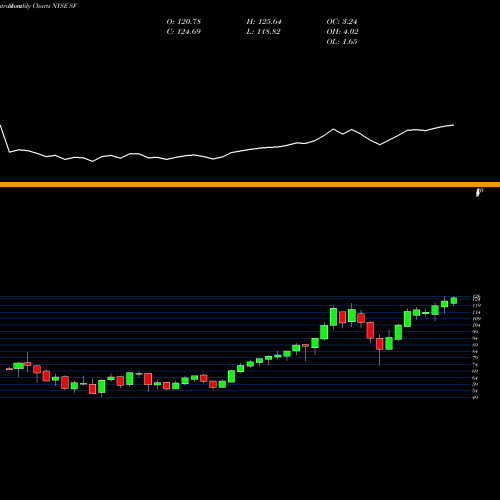Select the low value L: 118.82
The width and height of the screenshot is (500, 500).
click(x=263, y=32)
